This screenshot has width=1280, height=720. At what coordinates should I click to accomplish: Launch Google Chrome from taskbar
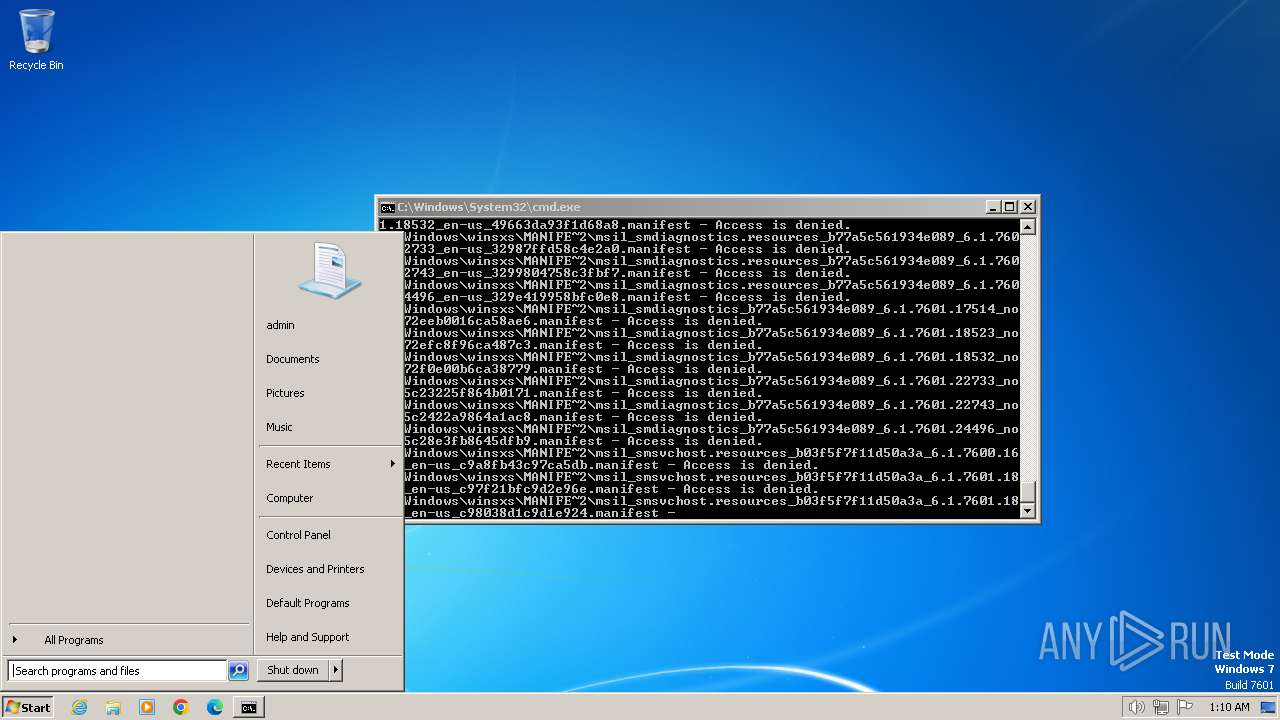tap(181, 707)
